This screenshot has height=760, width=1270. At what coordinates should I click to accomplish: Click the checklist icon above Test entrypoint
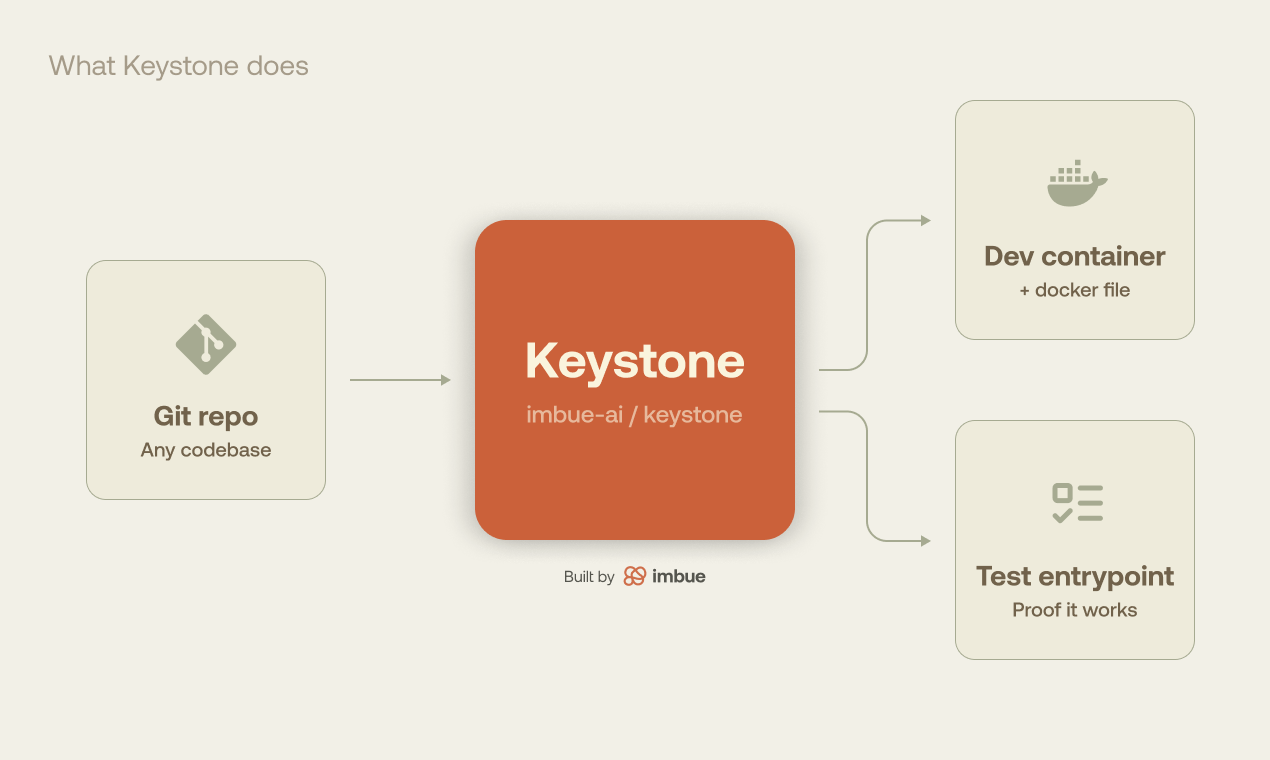(1076, 503)
